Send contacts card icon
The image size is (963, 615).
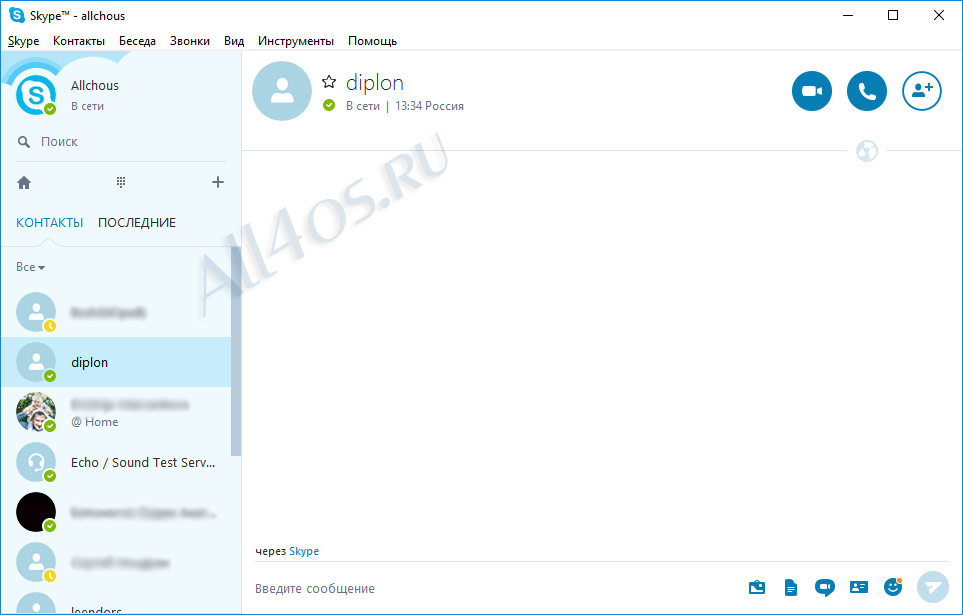[859, 587]
